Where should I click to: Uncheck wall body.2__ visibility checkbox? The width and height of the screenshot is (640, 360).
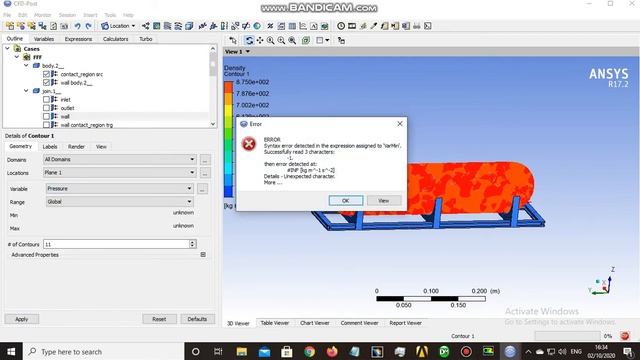[46, 82]
